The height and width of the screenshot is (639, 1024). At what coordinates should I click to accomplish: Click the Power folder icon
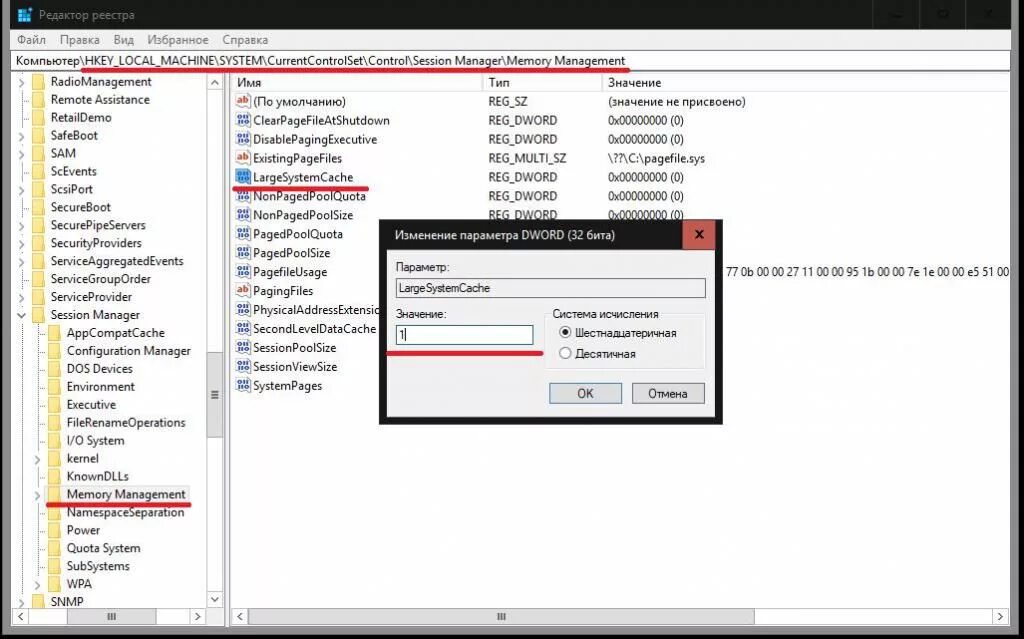(54, 530)
